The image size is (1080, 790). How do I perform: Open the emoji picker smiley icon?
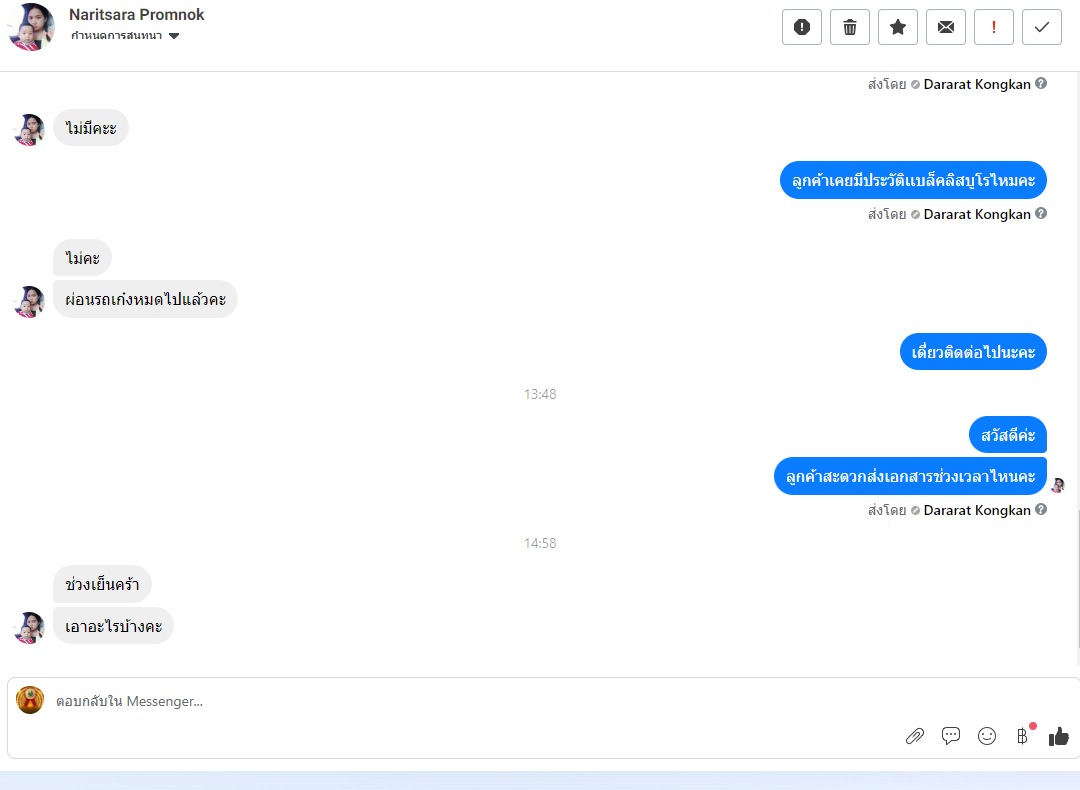tap(987, 736)
